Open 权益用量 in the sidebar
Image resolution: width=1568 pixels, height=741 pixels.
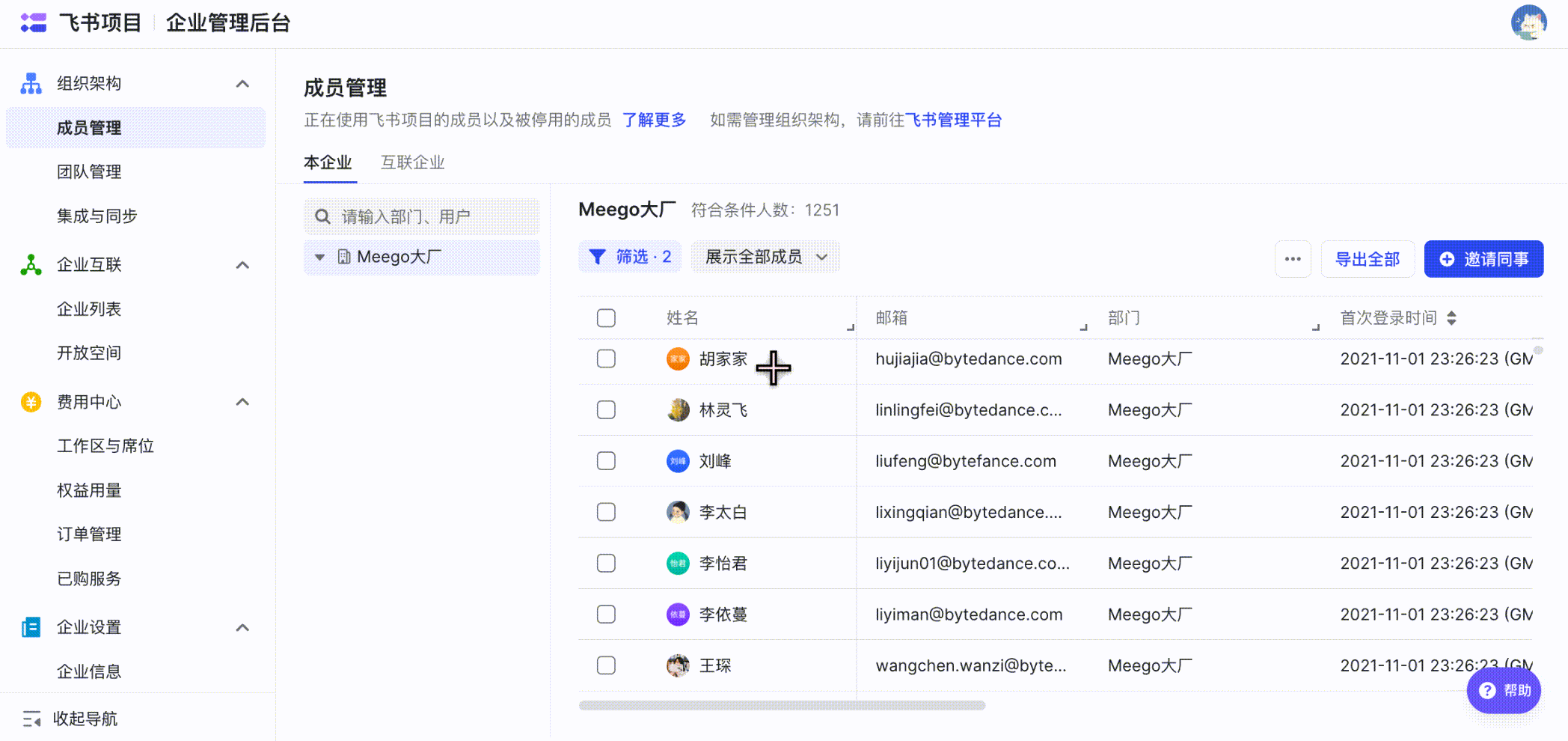coord(89,490)
